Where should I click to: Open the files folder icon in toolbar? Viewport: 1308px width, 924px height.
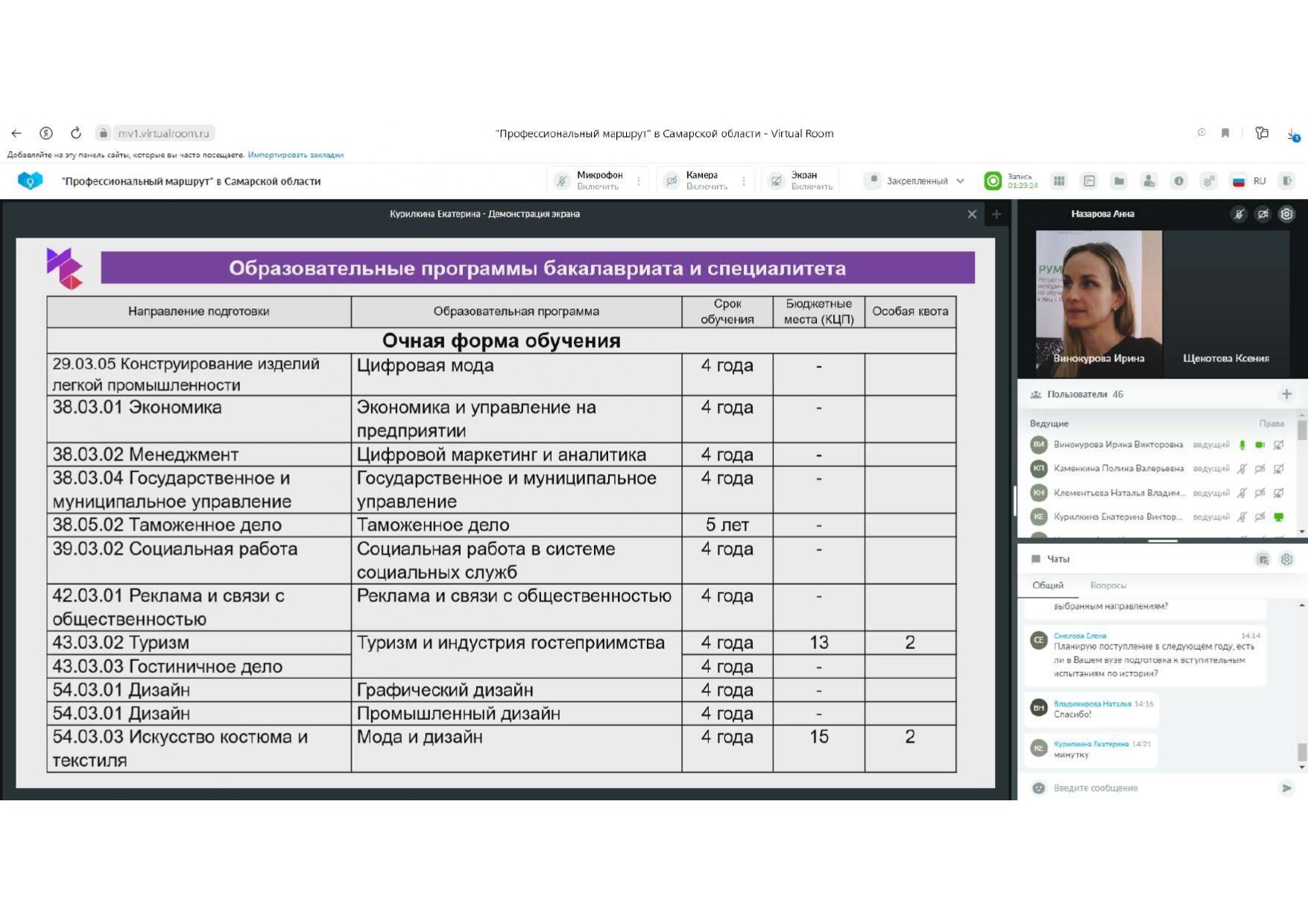(x=1119, y=181)
